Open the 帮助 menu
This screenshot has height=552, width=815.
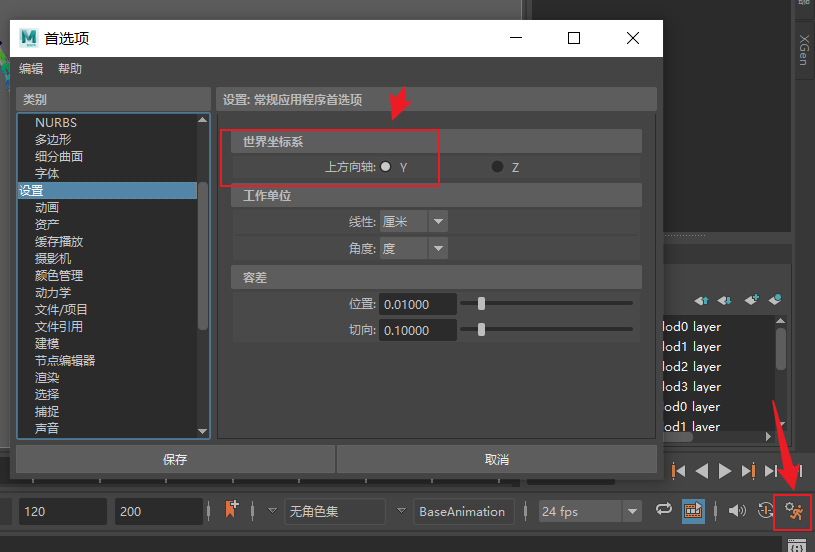pos(70,69)
